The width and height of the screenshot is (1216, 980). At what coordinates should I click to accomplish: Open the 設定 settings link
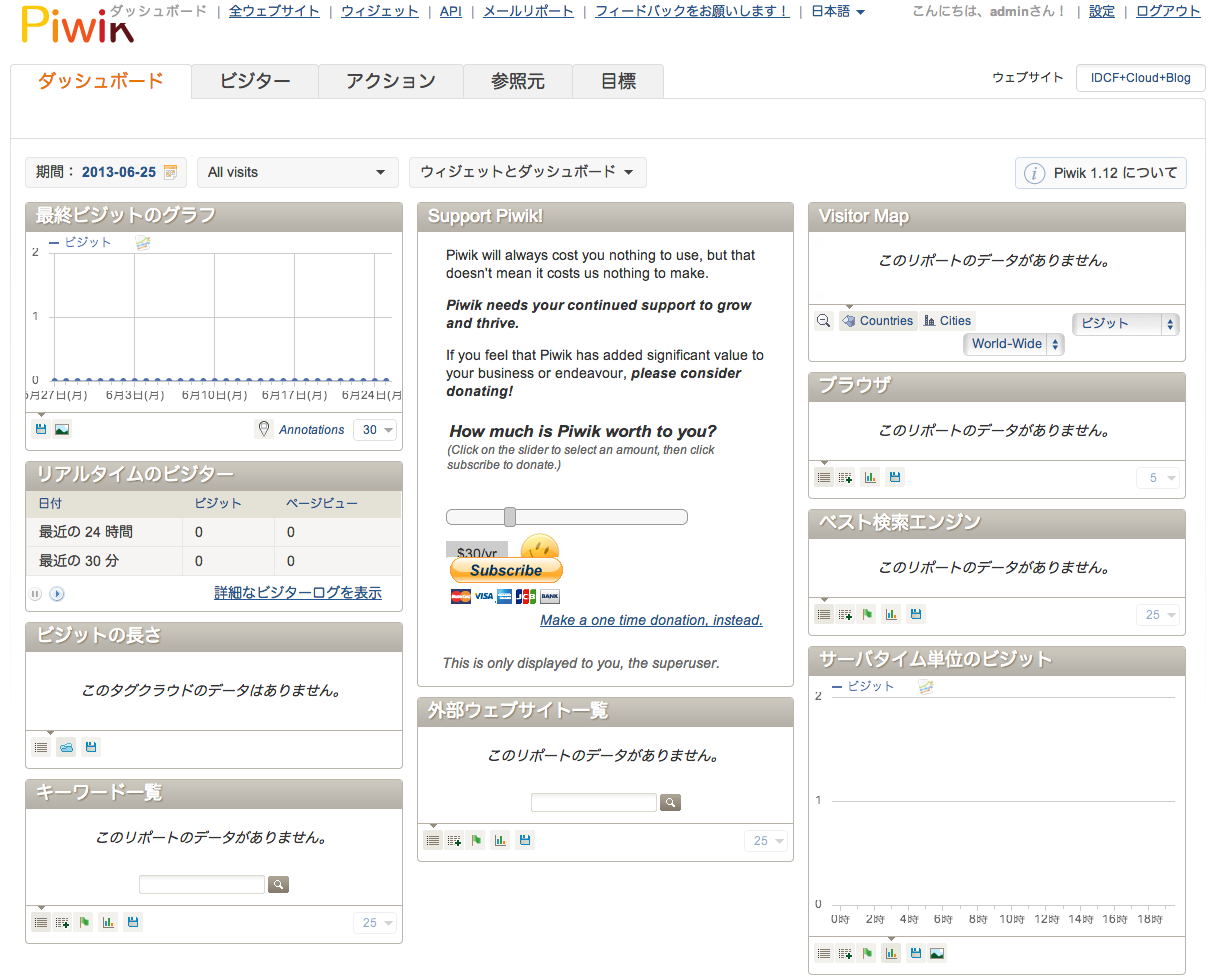coord(1102,11)
